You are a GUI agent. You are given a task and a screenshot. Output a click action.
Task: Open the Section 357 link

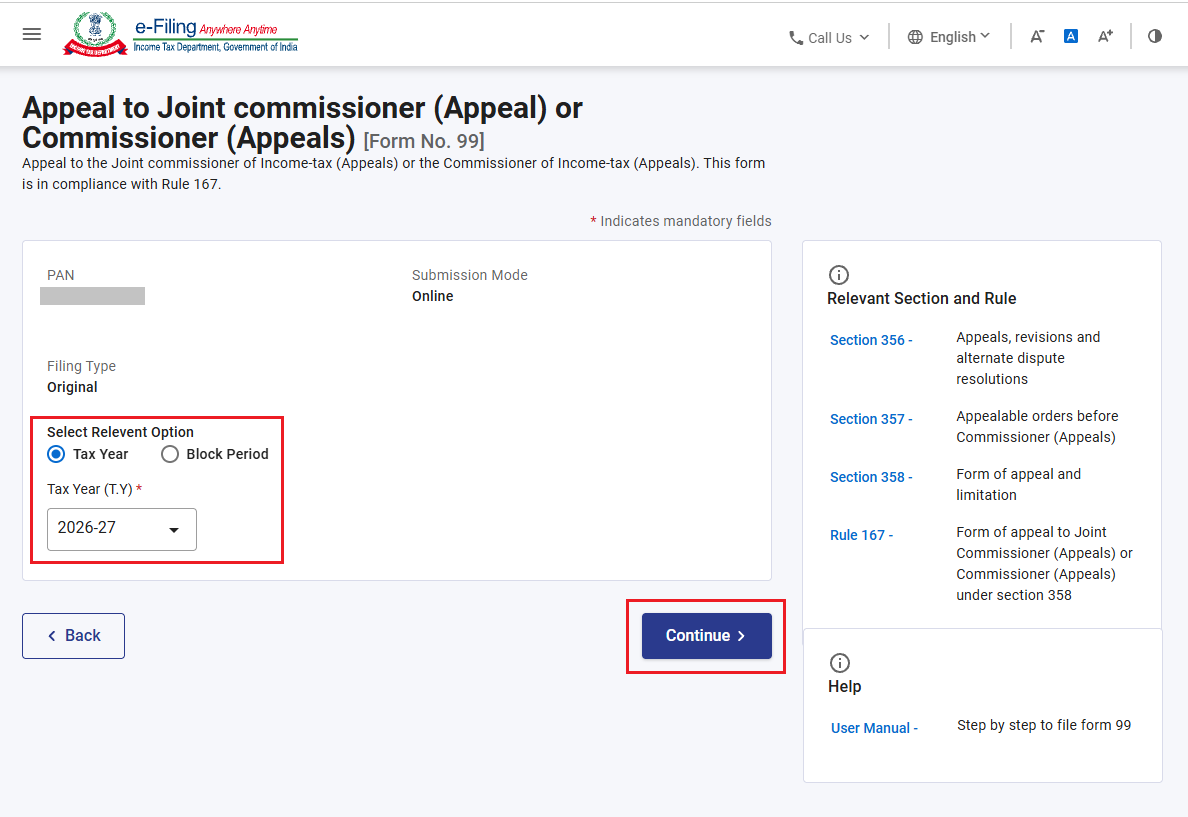[871, 419]
